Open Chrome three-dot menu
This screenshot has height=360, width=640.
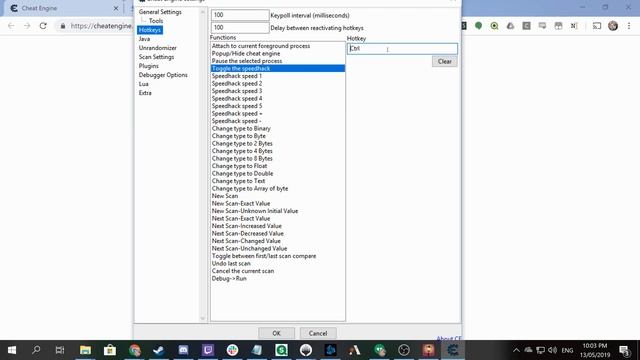click(x=629, y=26)
